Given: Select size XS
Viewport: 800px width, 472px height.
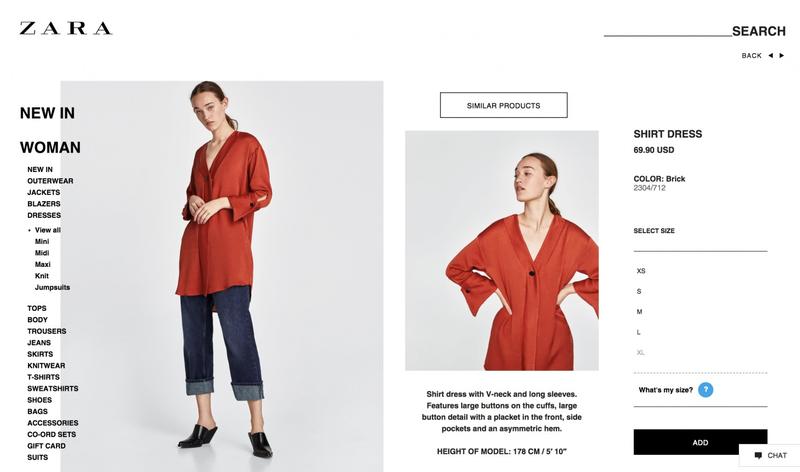Looking at the screenshot, I should point(641,271).
